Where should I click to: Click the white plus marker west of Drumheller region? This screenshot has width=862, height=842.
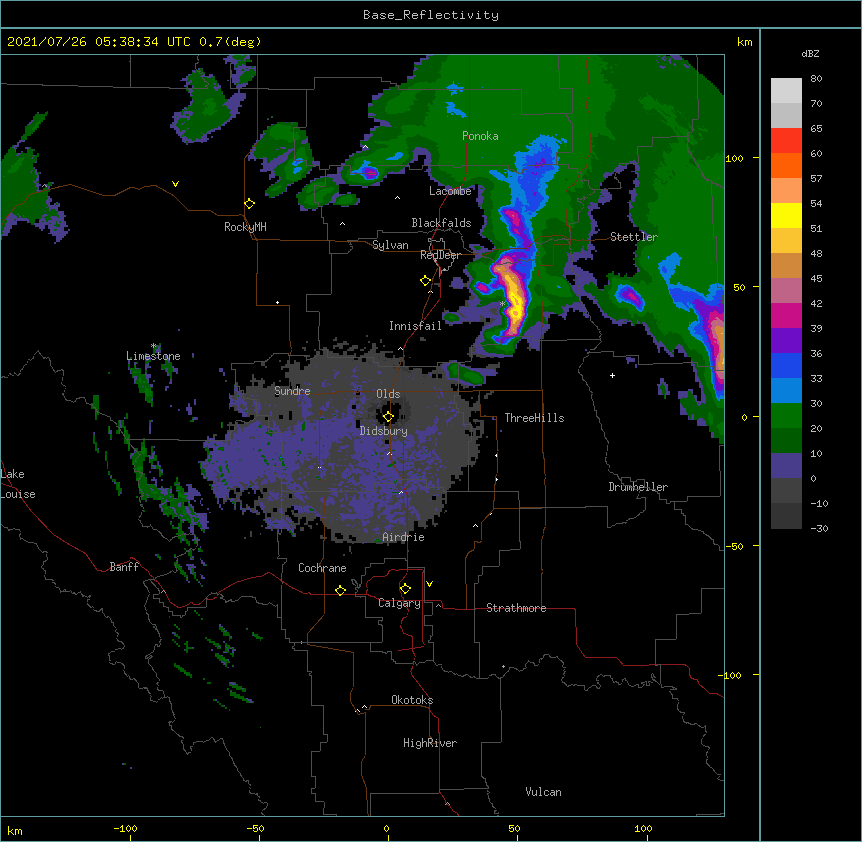pos(612,375)
